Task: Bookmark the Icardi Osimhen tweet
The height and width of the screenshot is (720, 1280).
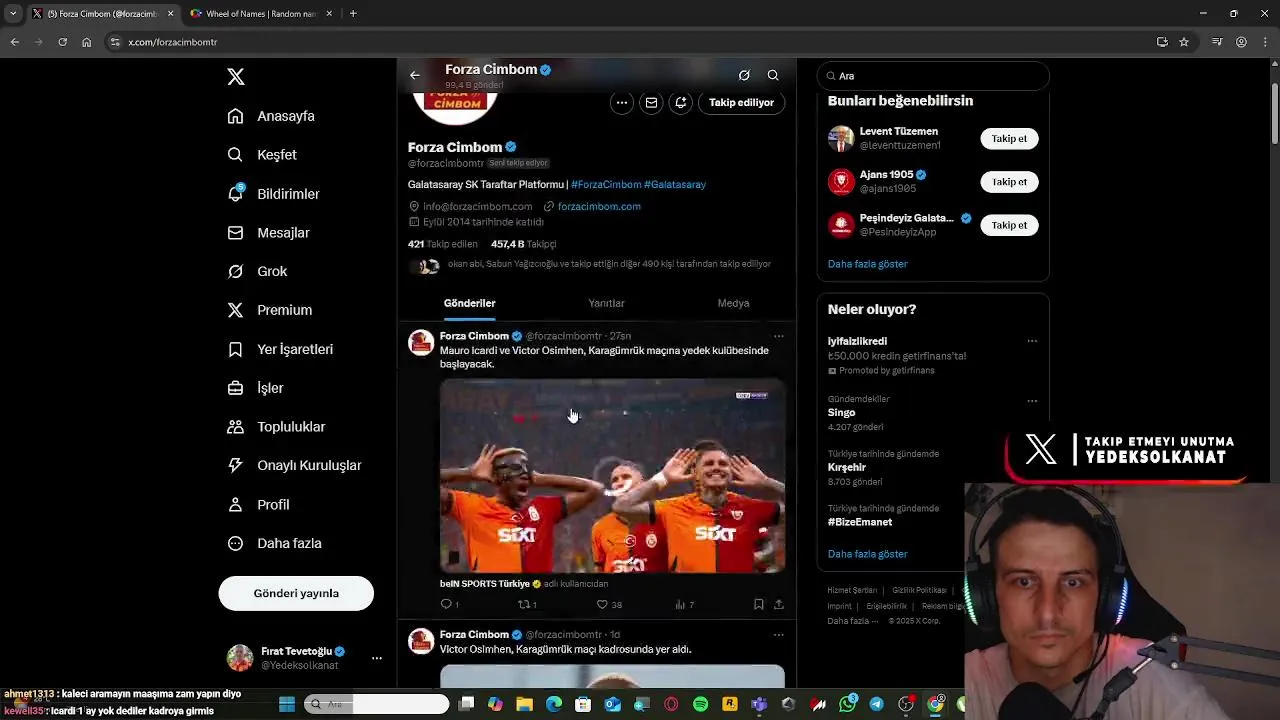Action: [x=759, y=604]
